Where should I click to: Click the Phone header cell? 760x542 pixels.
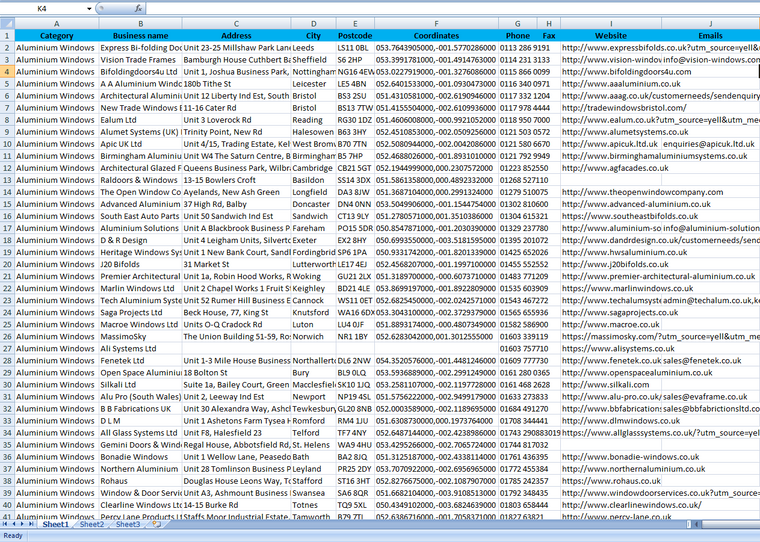tap(518, 35)
